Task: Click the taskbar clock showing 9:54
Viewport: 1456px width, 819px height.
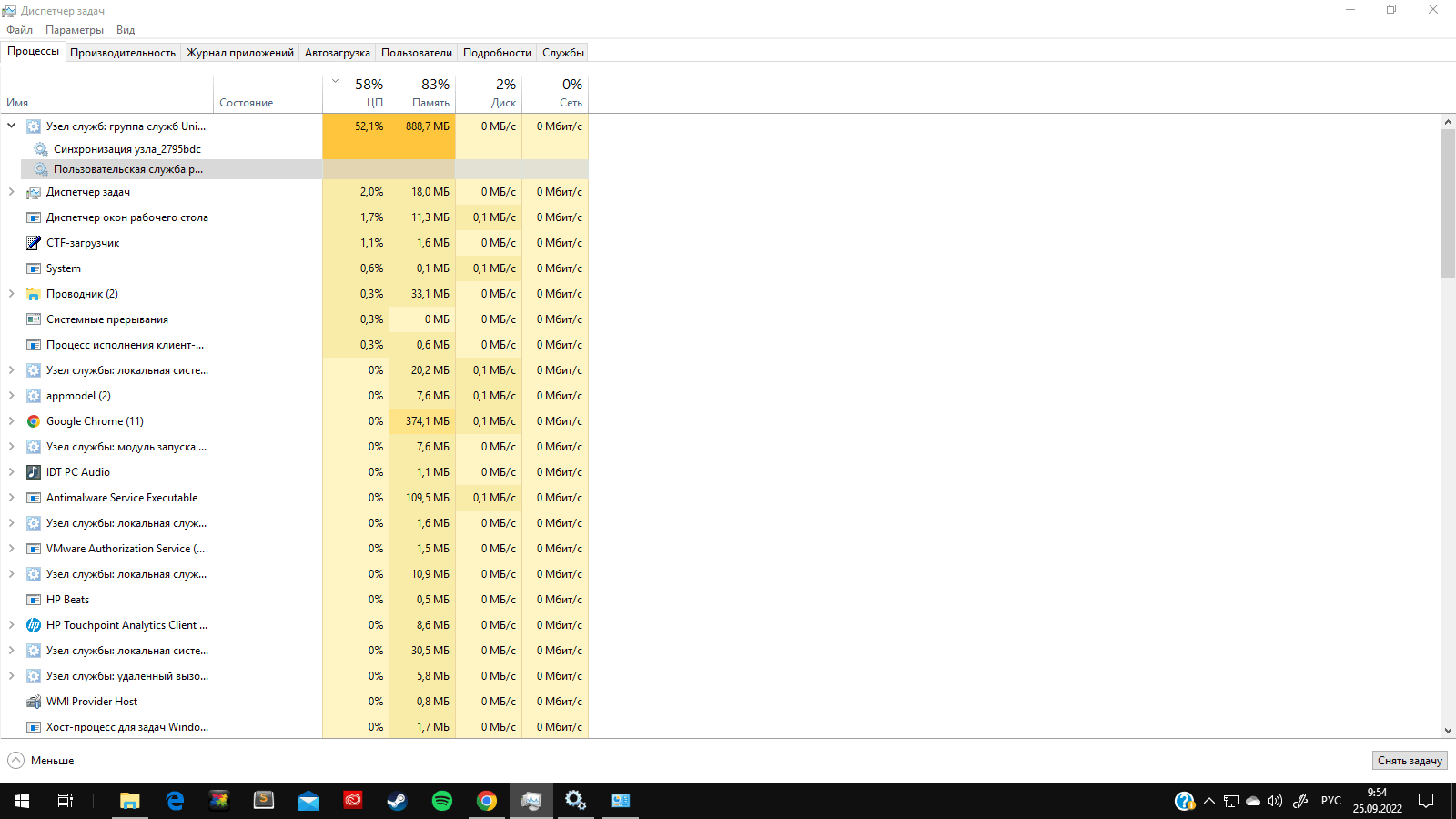Action: [1377, 801]
